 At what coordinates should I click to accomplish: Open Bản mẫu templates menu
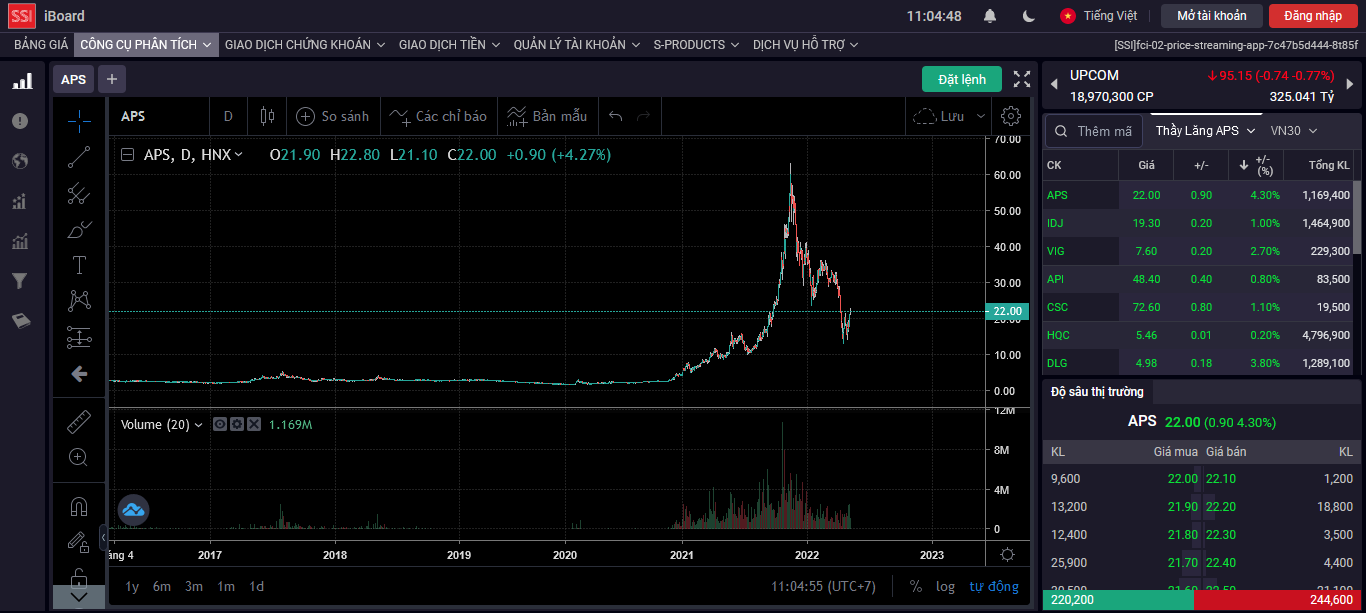pyautogui.click(x=546, y=116)
